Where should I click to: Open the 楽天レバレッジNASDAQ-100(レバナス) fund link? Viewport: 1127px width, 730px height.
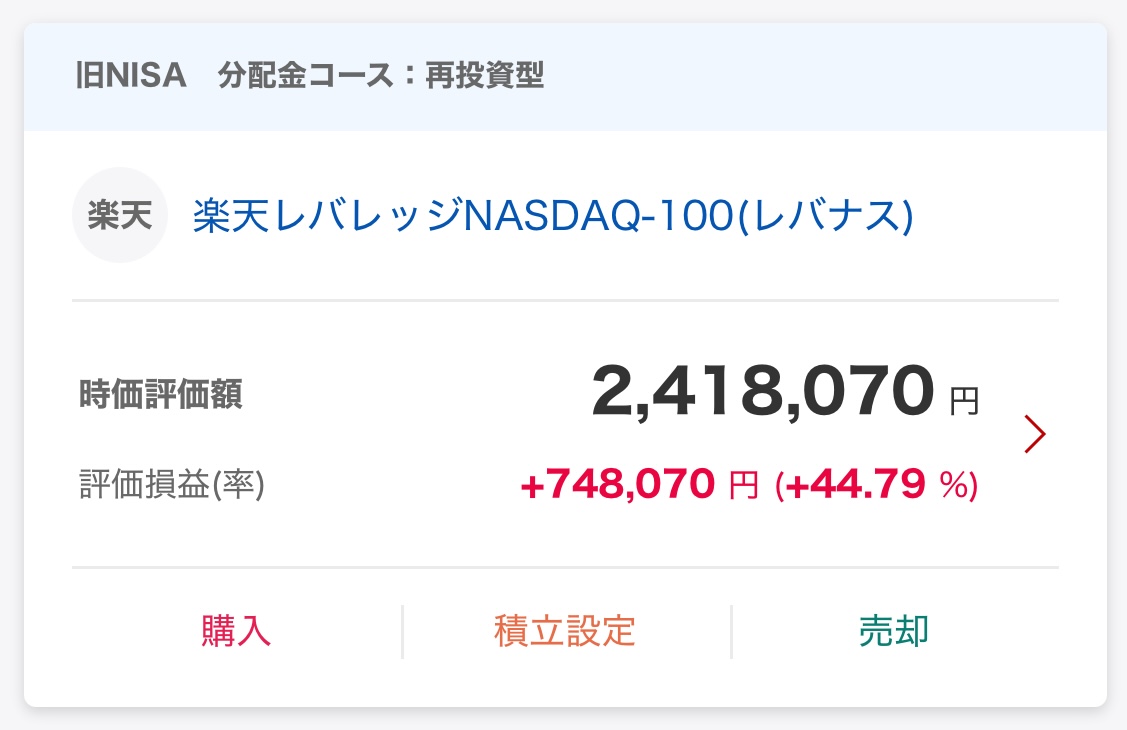pyautogui.click(x=552, y=216)
